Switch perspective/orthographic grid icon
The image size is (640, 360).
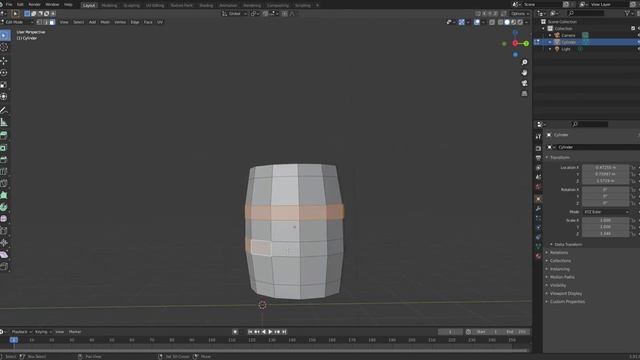524,94
